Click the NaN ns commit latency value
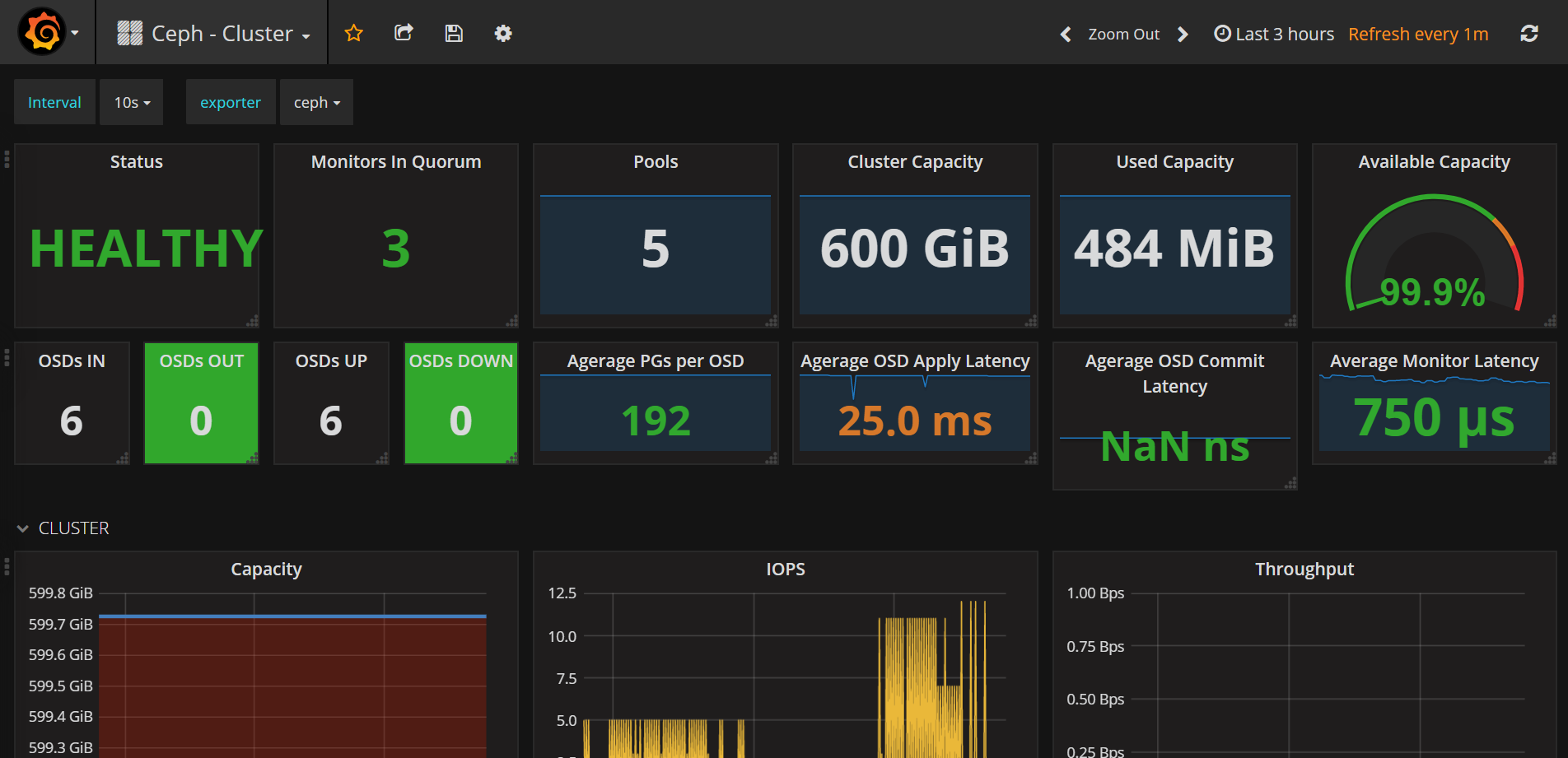 tap(1175, 446)
